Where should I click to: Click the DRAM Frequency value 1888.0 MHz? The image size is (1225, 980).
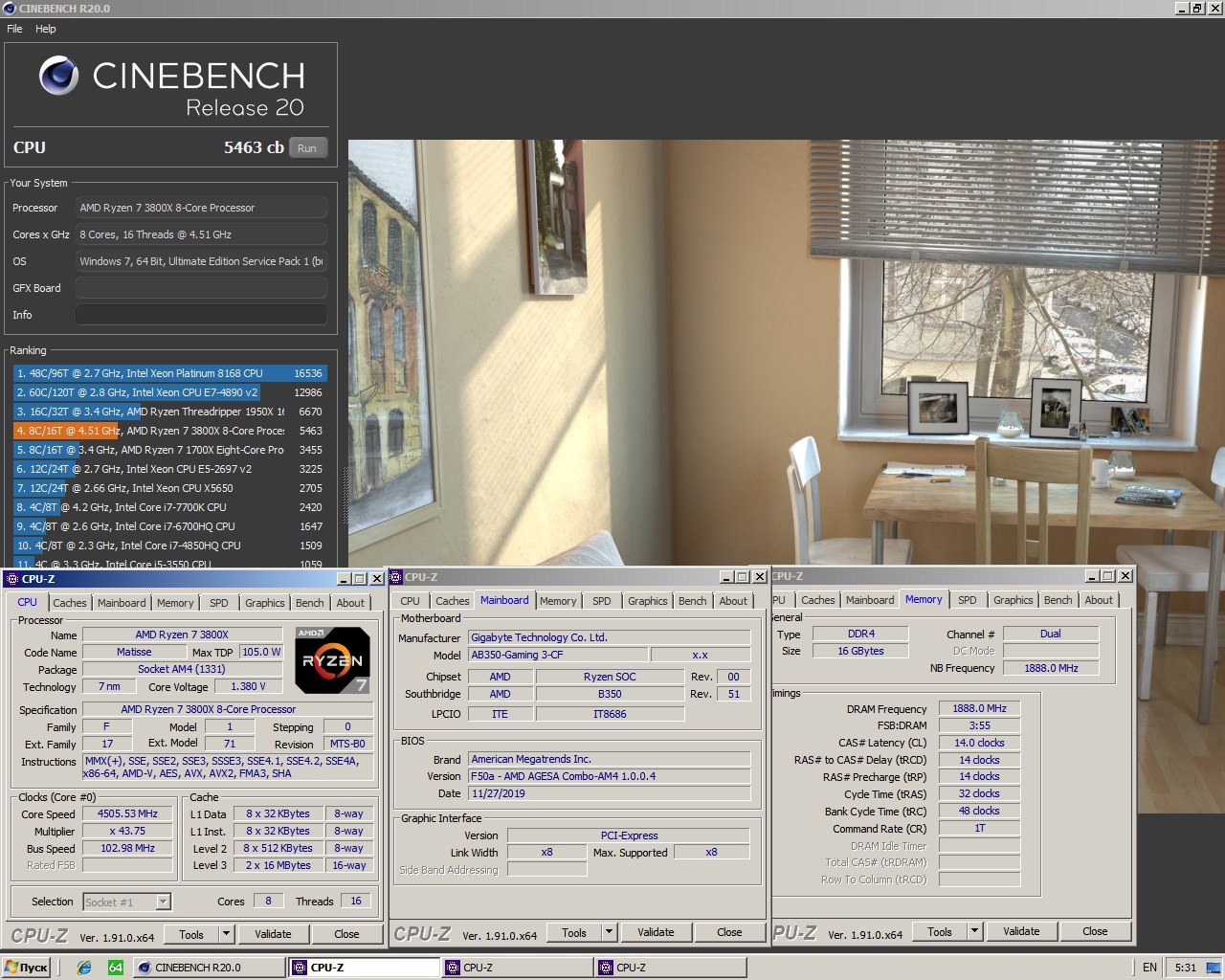pyautogui.click(x=979, y=708)
